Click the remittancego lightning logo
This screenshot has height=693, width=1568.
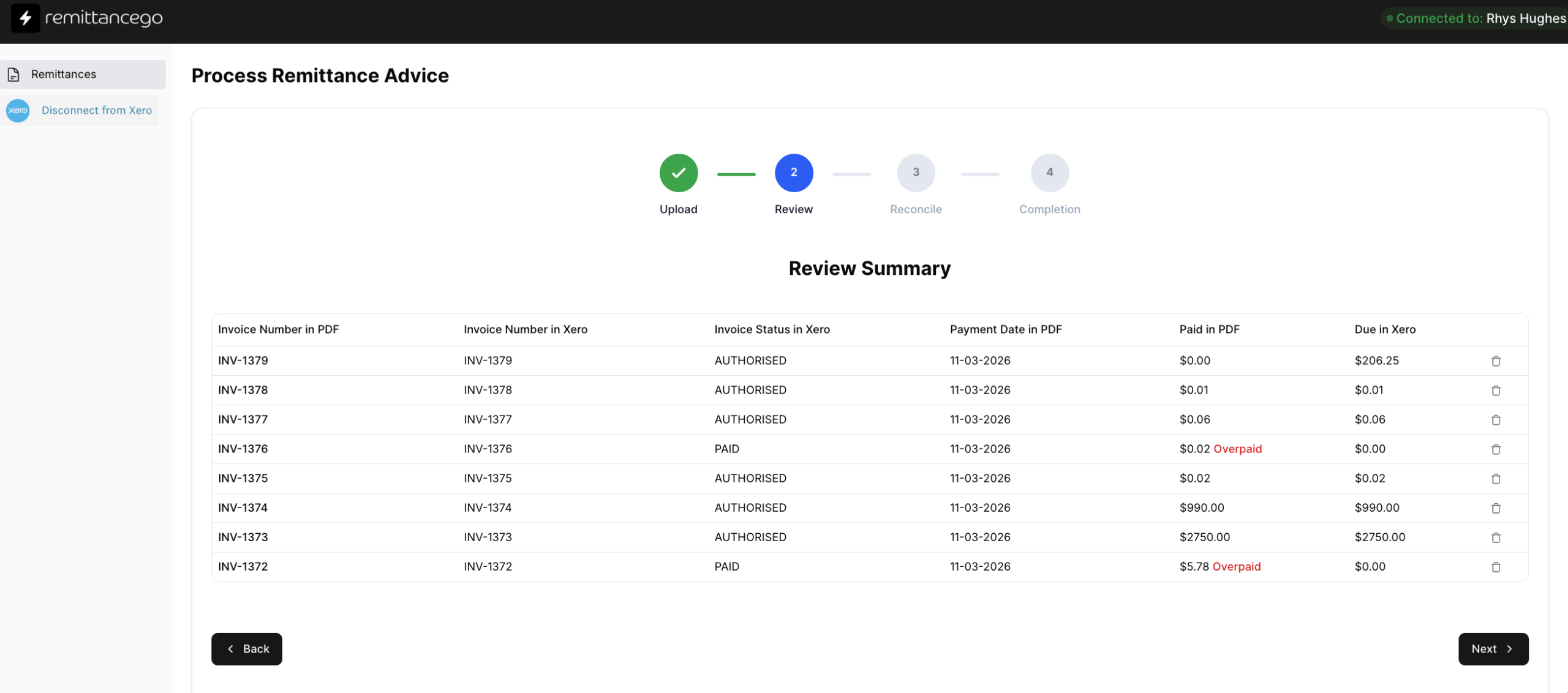25,18
